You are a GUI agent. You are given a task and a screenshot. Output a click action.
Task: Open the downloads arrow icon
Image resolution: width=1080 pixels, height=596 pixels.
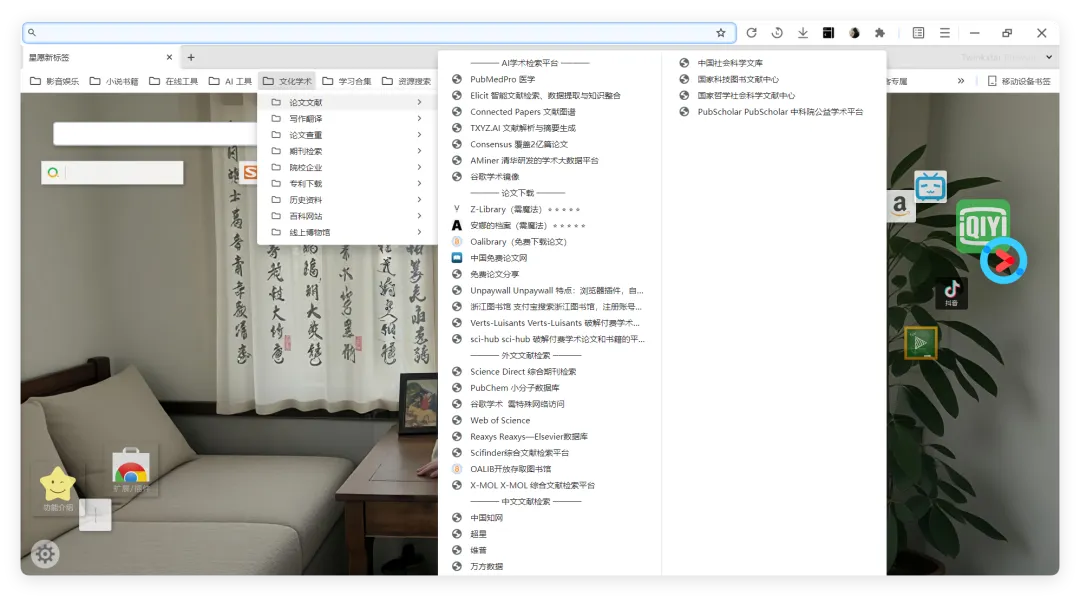[802, 32]
